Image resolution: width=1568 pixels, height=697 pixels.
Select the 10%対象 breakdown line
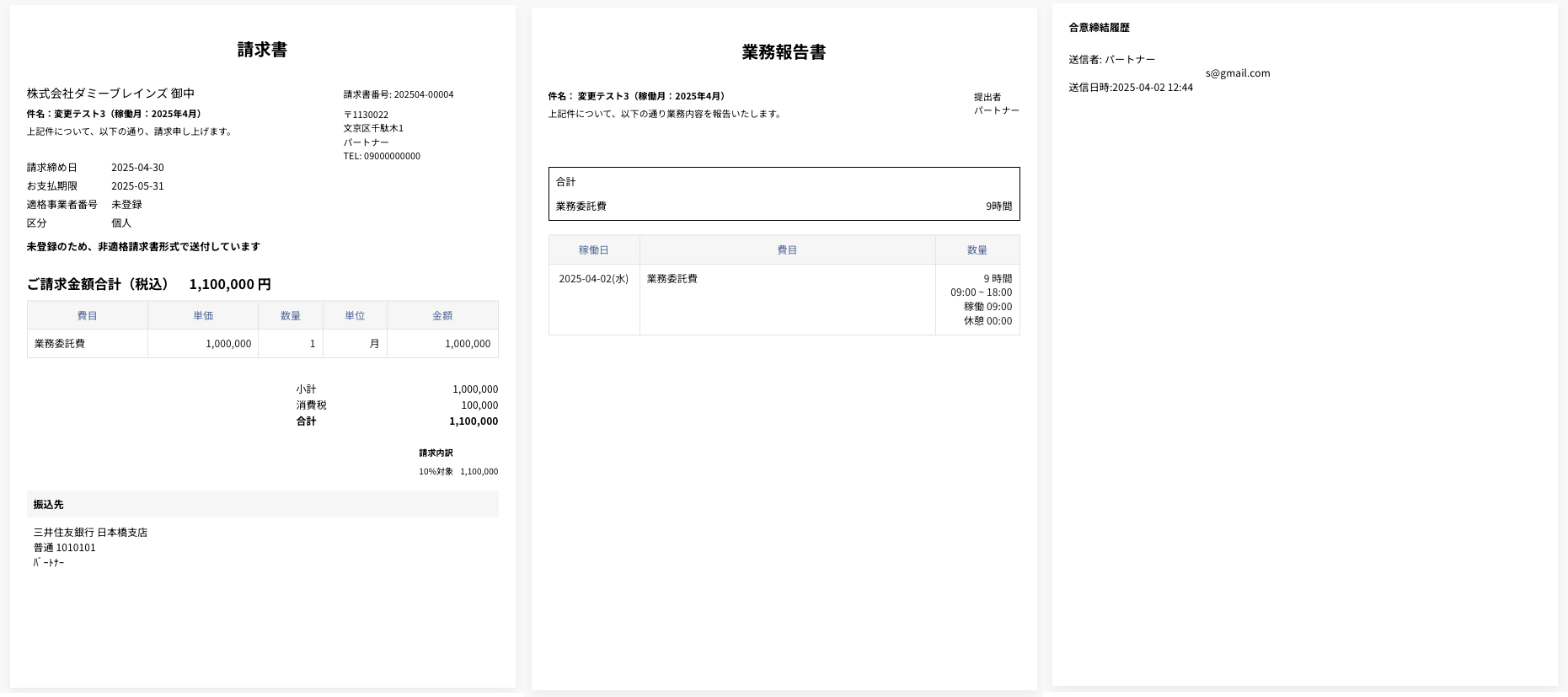coord(458,472)
